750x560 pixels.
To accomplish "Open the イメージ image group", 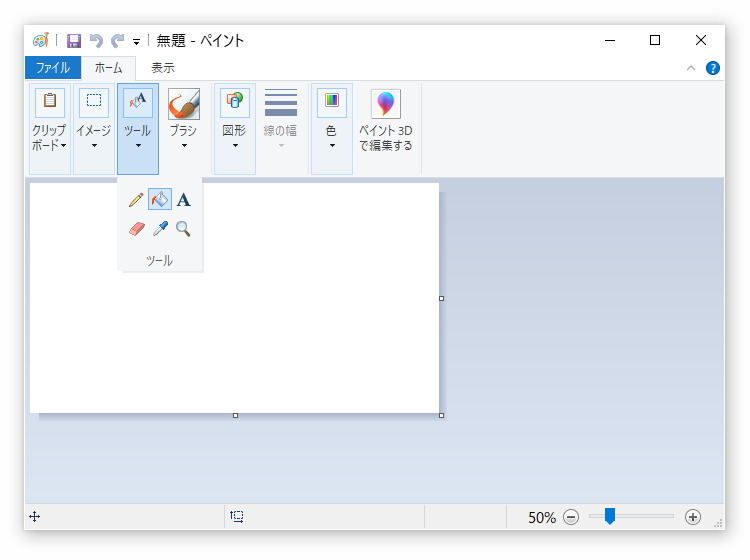I will click(x=94, y=129).
